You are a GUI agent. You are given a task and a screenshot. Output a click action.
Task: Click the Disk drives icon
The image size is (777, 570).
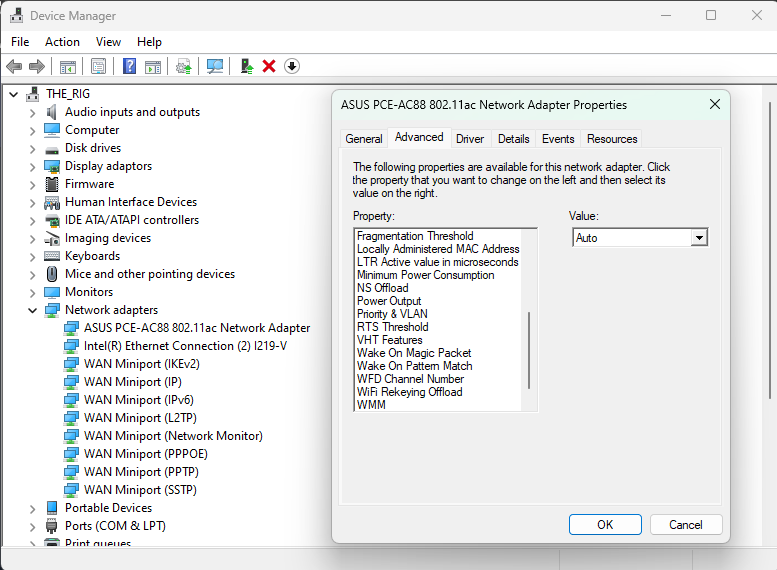click(52, 149)
